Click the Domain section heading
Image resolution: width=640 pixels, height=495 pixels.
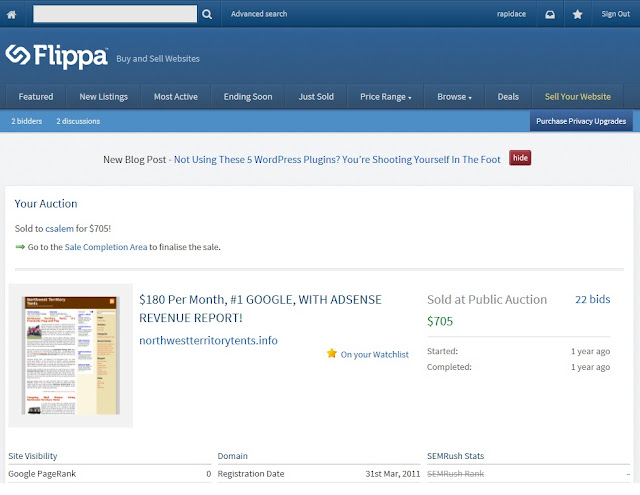233,456
